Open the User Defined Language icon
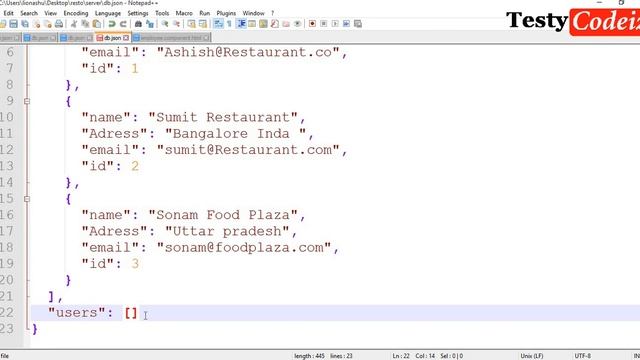The height and width of the screenshot is (360, 640). [252, 24]
